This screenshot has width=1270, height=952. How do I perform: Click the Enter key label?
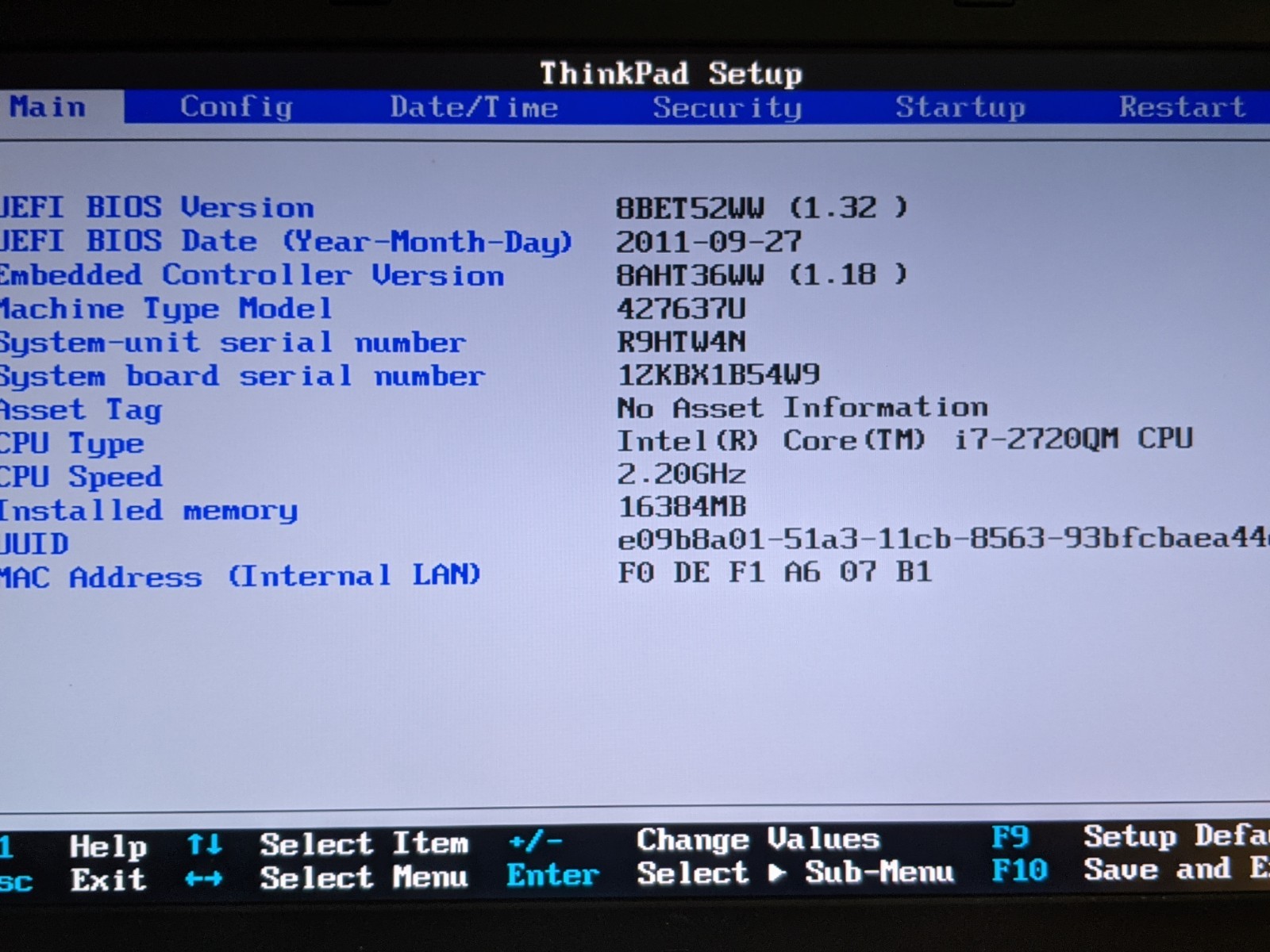point(552,875)
